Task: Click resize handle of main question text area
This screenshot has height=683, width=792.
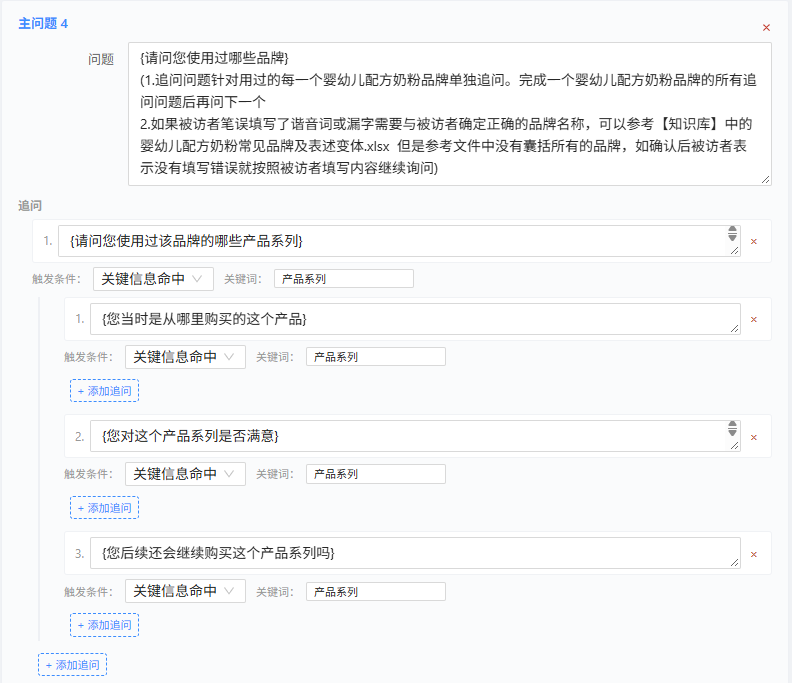Action: click(765, 179)
